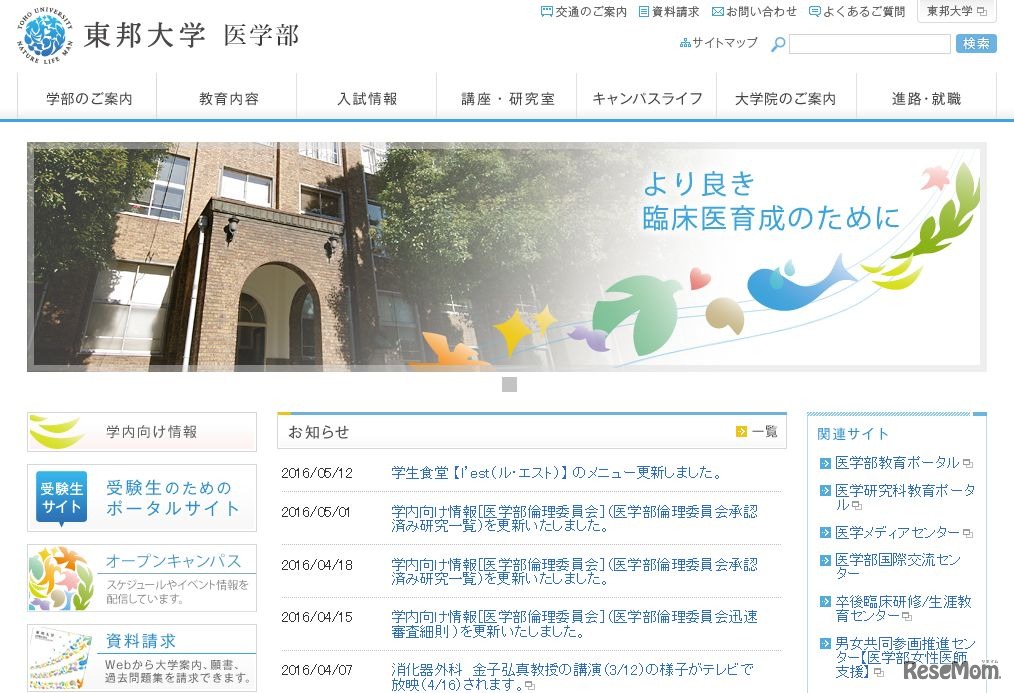Click the date 2016/04/07

click(317, 670)
